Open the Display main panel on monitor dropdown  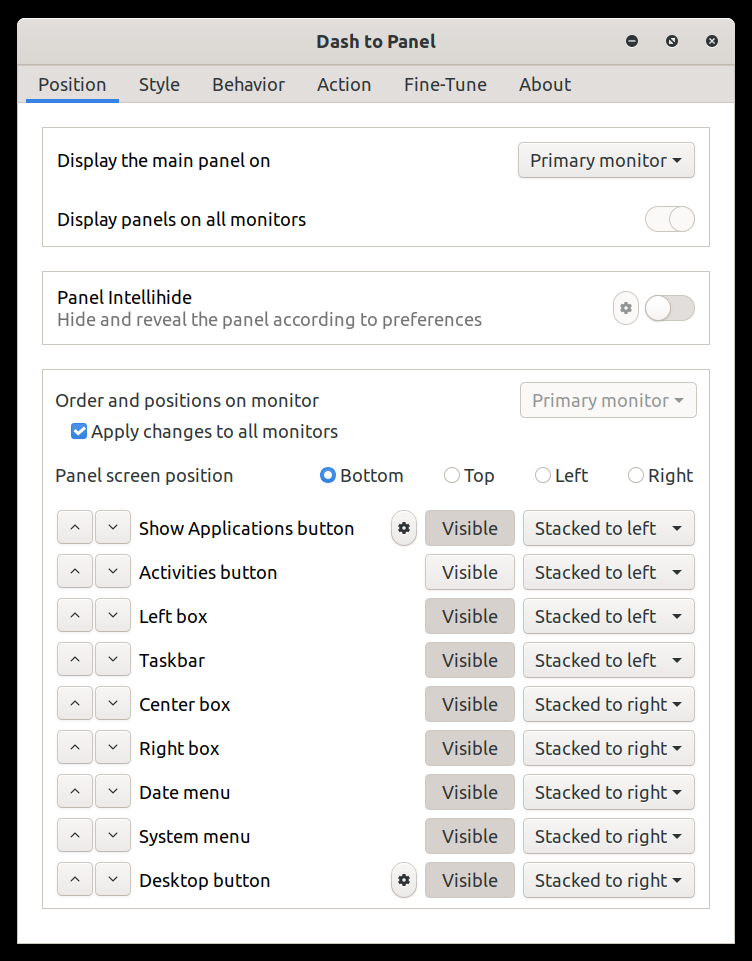click(x=606, y=160)
